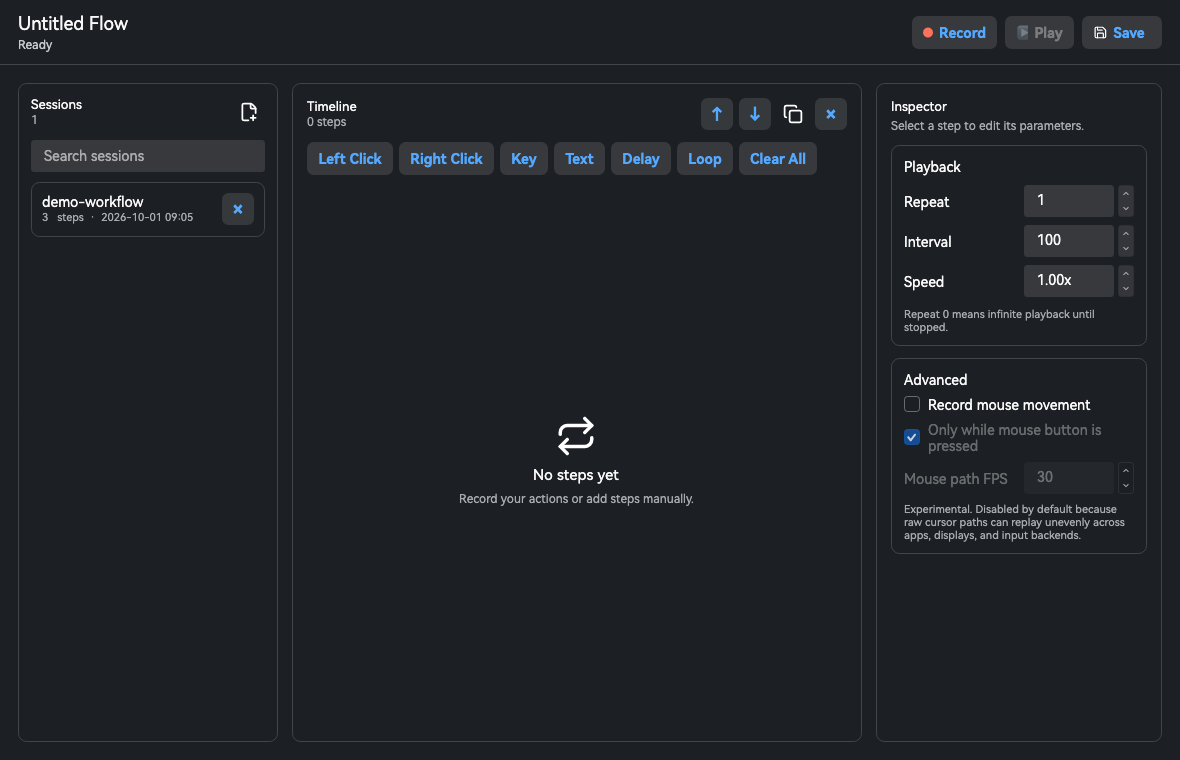Uncheck Only while mouse button is pressed

coord(912,437)
